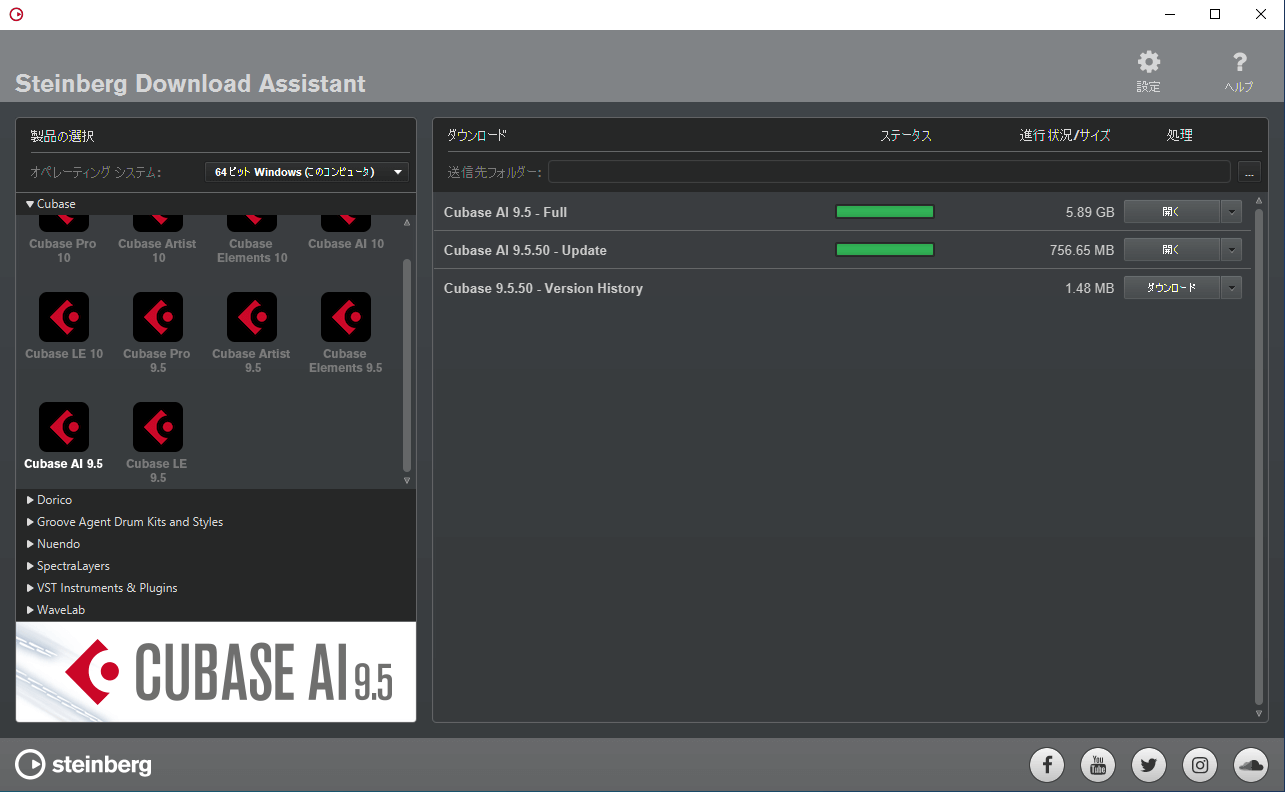The height and width of the screenshot is (792, 1285).
Task: Click ダウンロード button for Version History
Action: click(1172, 288)
